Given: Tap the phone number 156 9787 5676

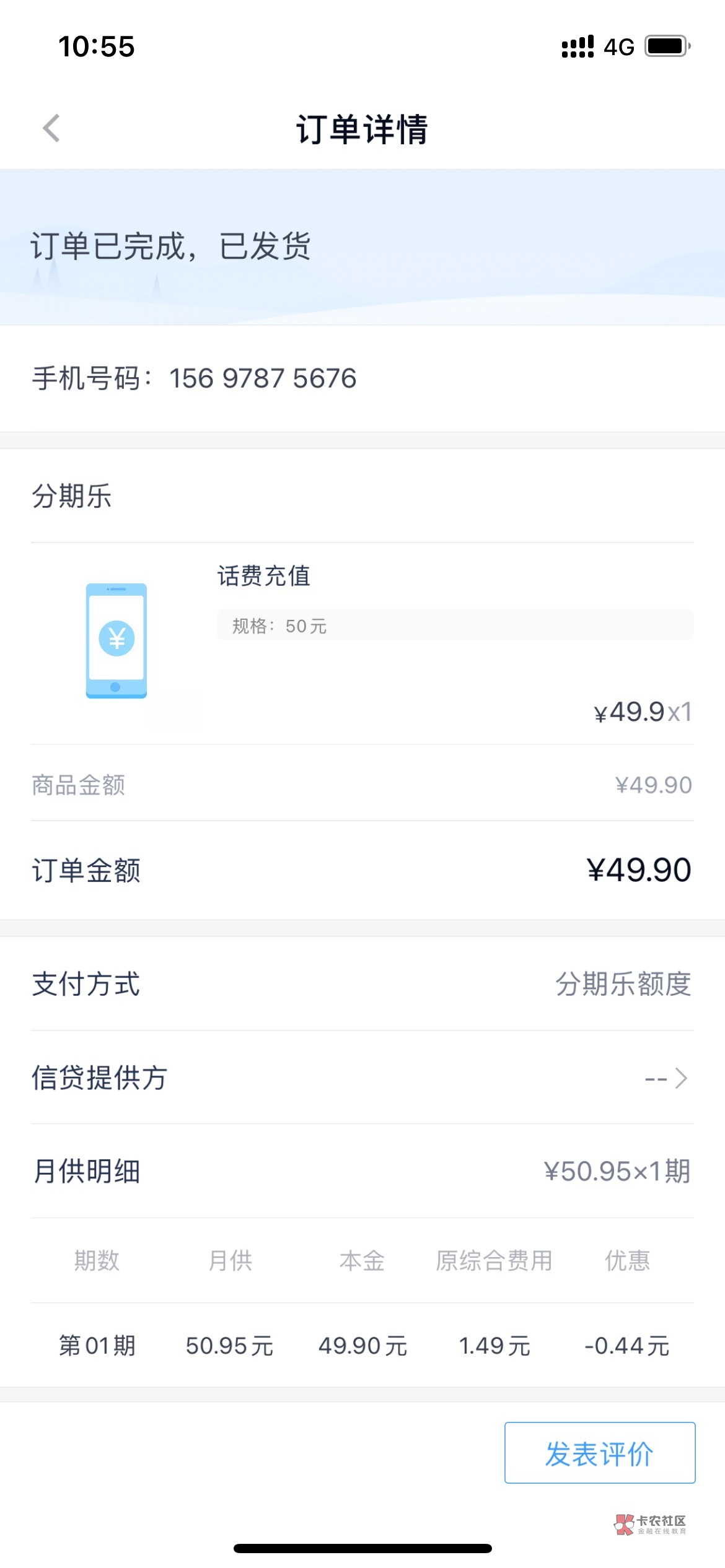Looking at the screenshot, I should coord(263,378).
